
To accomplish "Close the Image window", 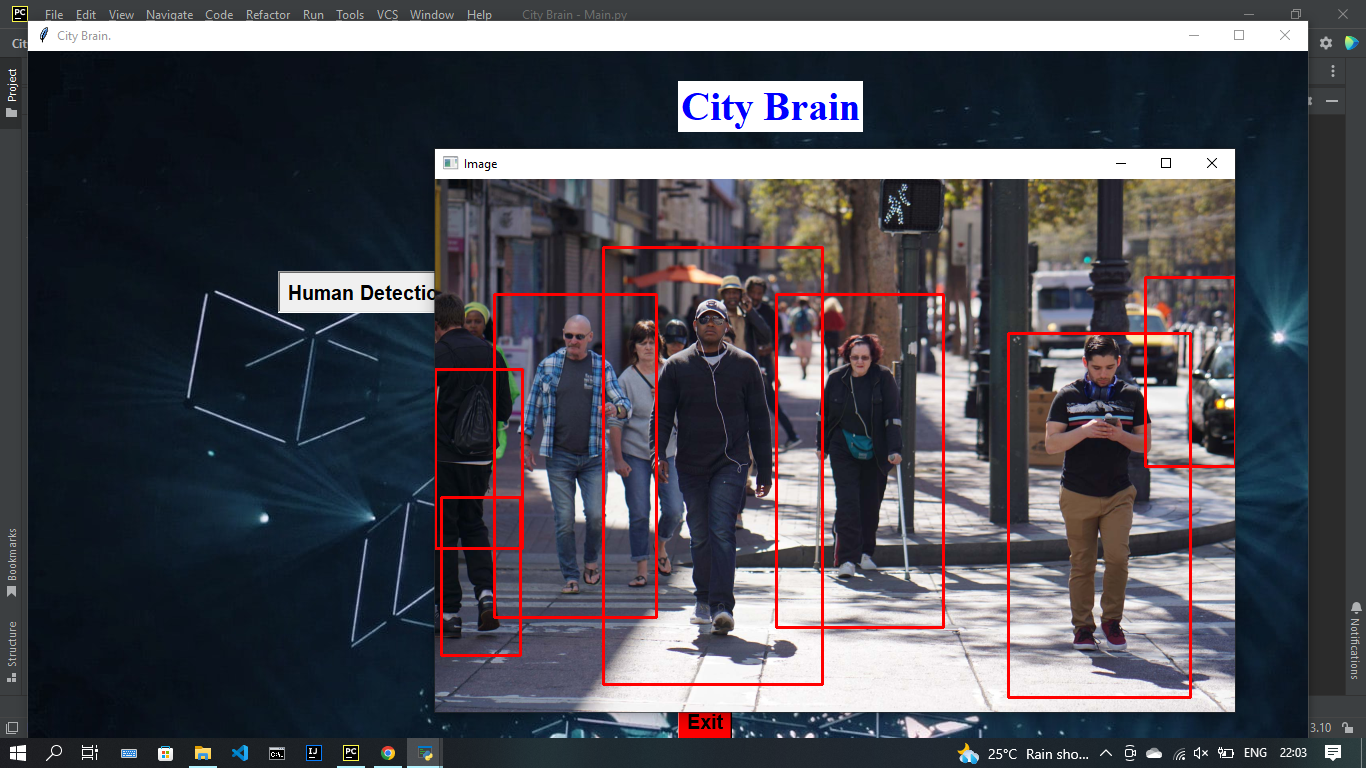I will [x=1212, y=163].
